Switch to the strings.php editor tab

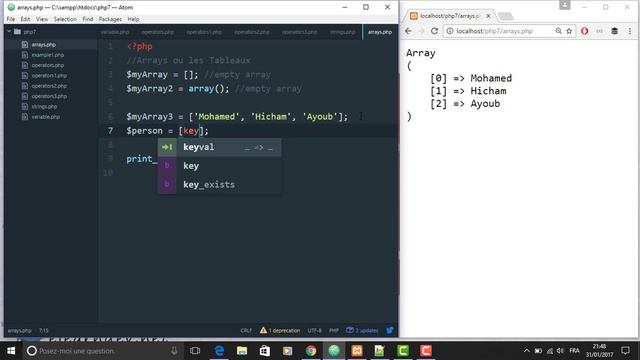pos(342,32)
